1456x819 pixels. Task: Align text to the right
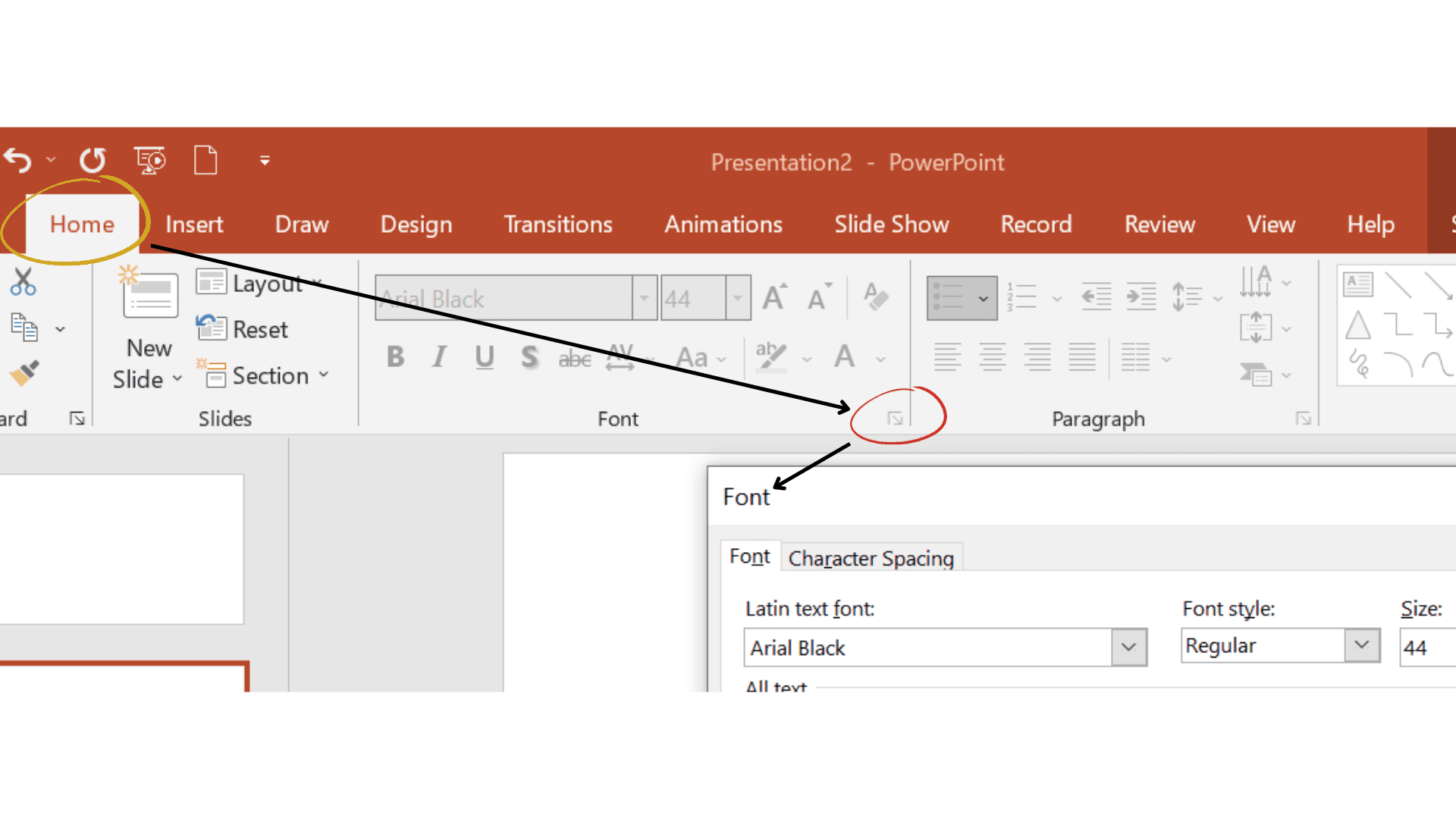point(1037,357)
